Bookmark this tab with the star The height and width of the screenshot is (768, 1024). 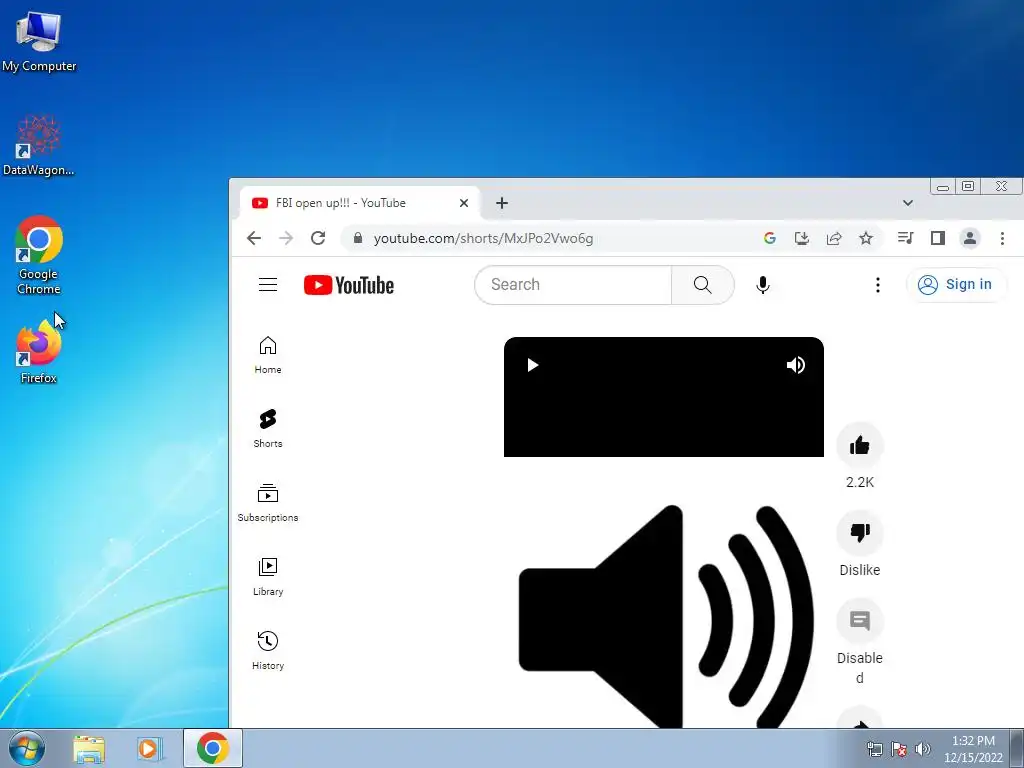(866, 238)
